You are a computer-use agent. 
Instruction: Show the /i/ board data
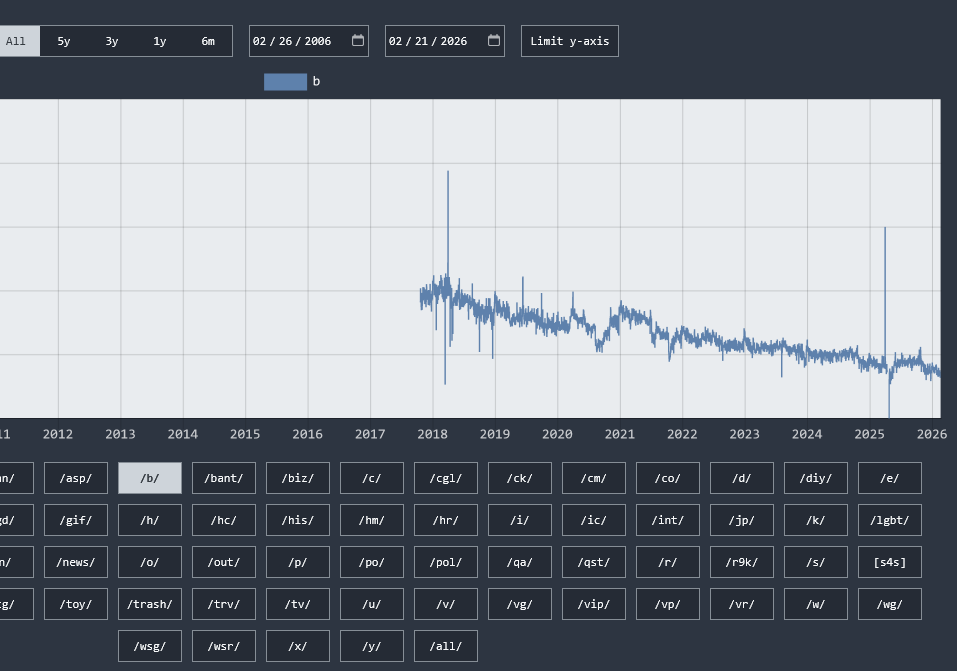point(520,520)
